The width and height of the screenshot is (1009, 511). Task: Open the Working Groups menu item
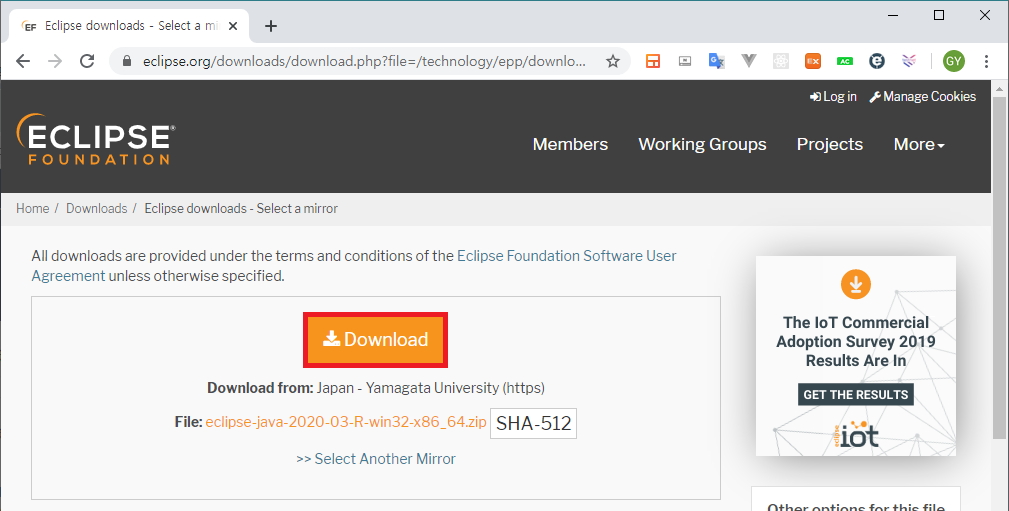[702, 144]
